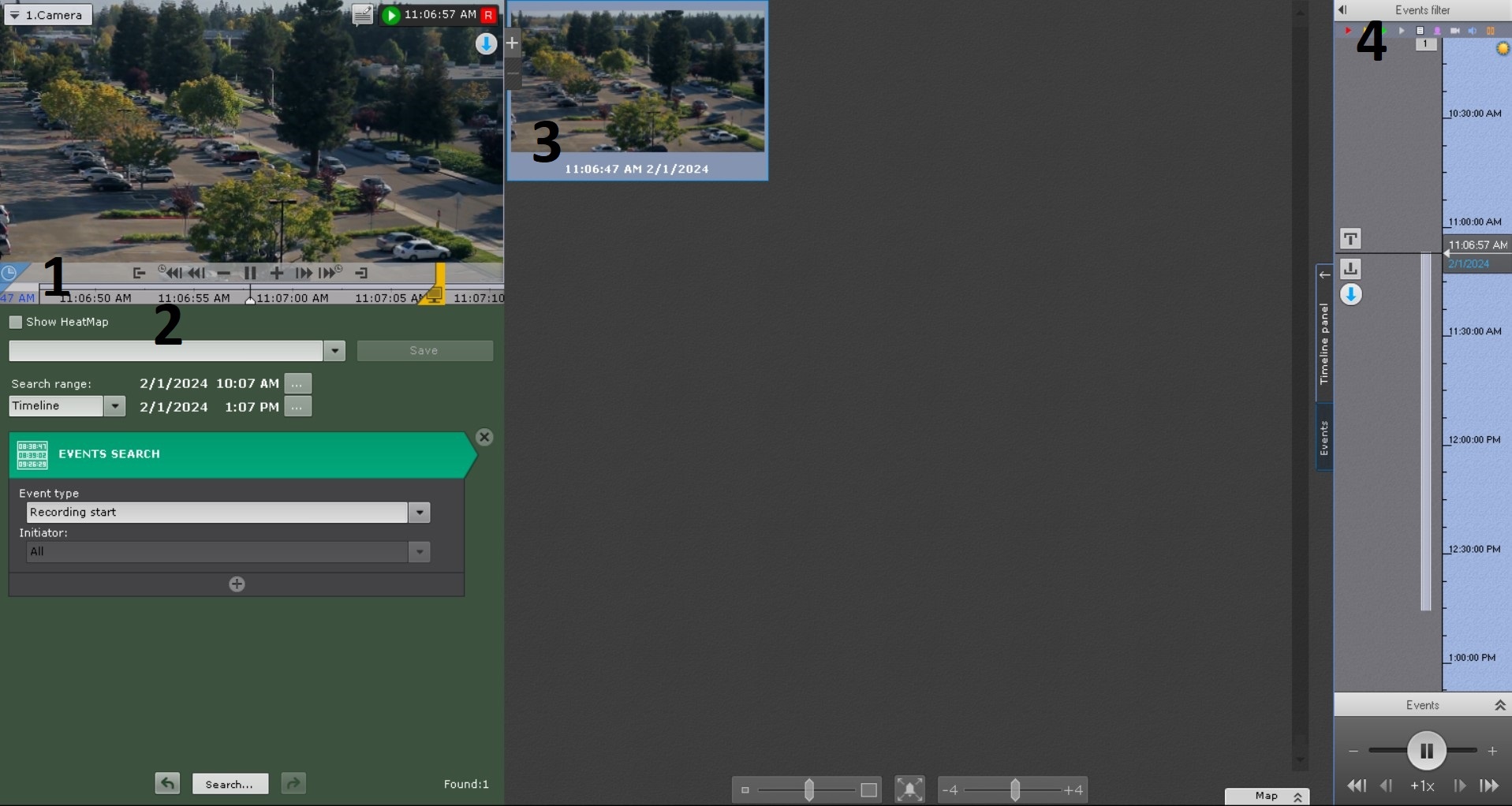Enable the Show HeatMap checkbox

tap(16, 322)
